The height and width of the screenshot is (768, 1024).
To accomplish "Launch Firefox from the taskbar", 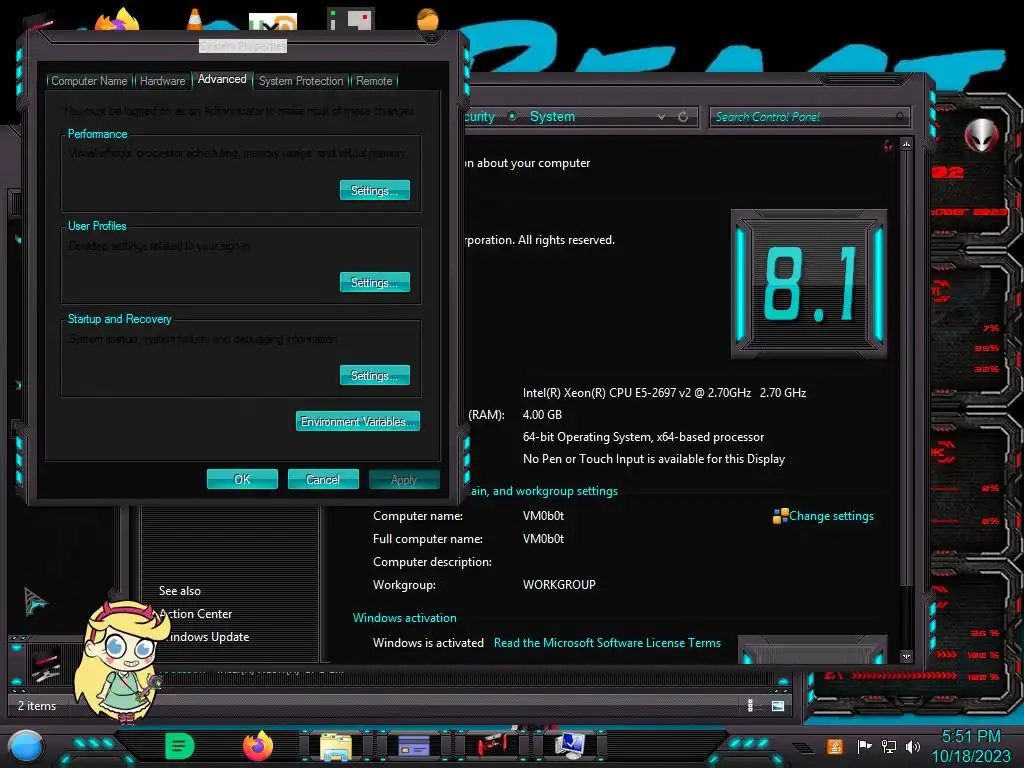I will 257,746.
